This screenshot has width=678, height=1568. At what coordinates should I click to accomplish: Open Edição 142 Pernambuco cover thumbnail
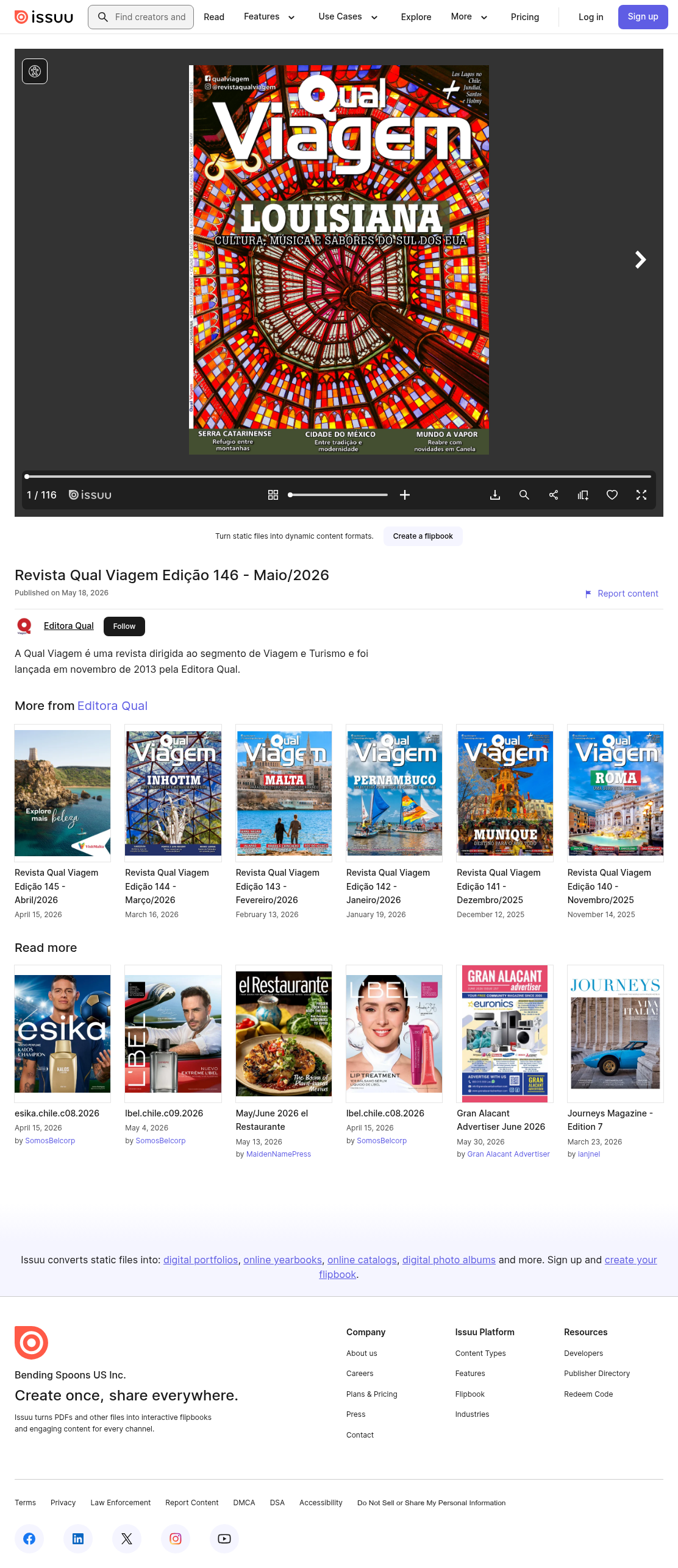394,793
